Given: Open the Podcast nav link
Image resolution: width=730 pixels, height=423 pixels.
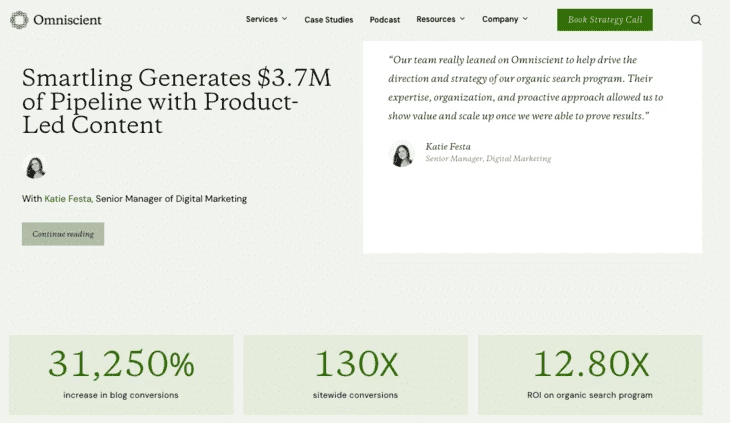Looking at the screenshot, I should coord(385,20).
